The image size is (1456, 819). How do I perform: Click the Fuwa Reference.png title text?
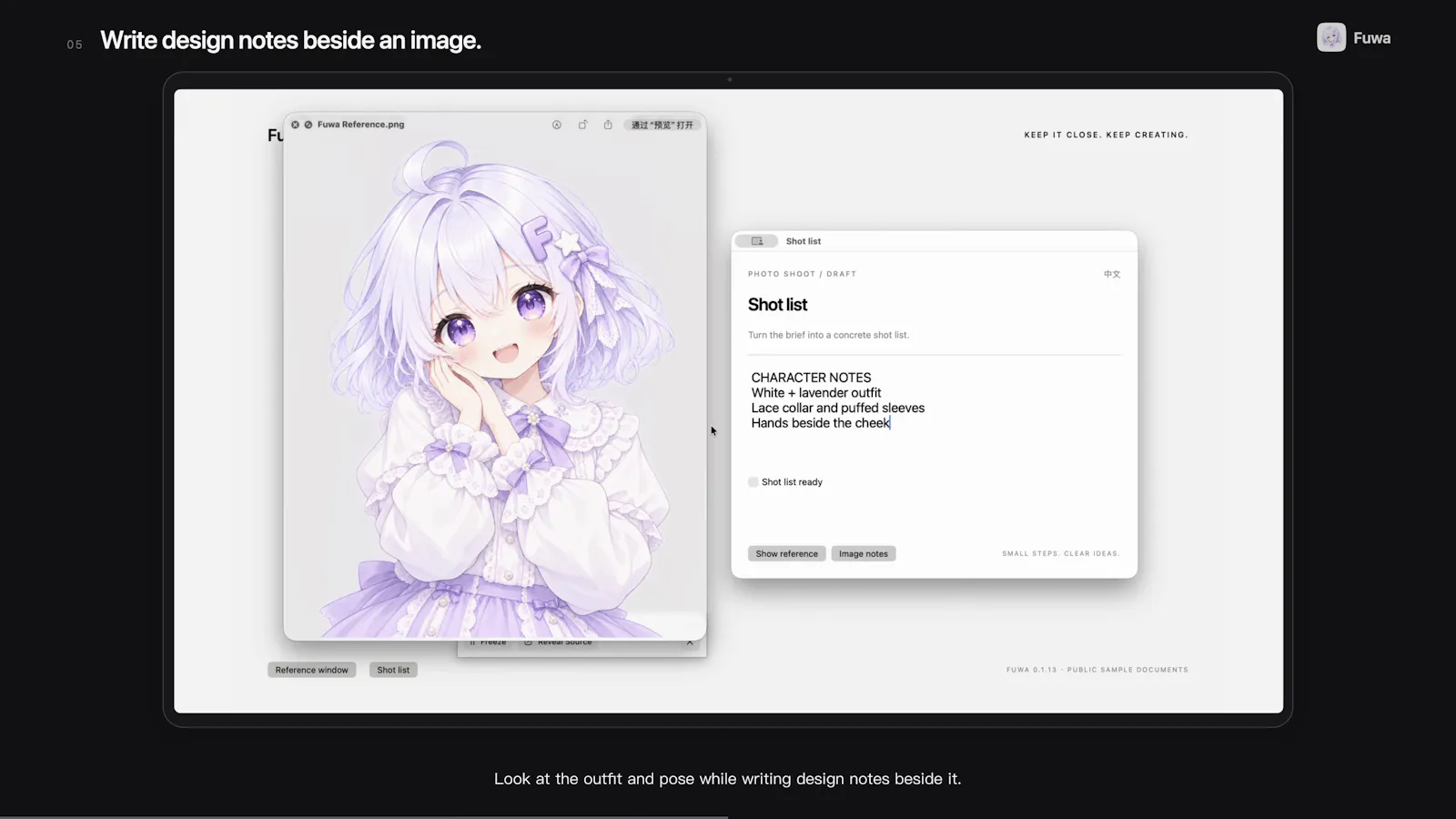(360, 125)
